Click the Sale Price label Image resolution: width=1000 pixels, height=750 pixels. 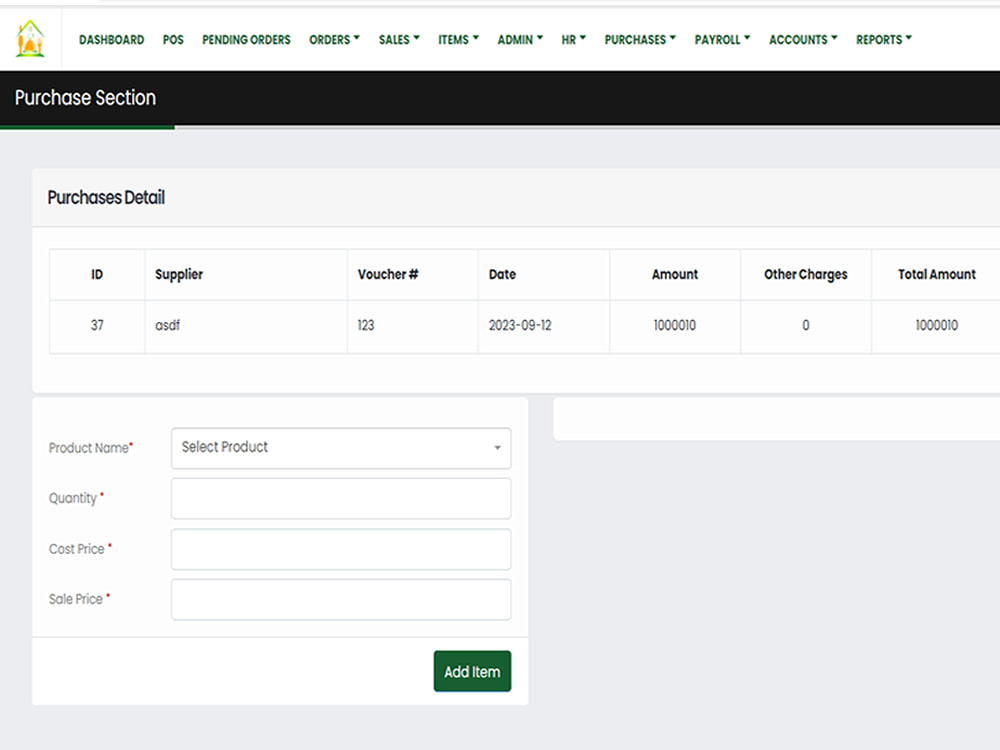click(79, 599)
